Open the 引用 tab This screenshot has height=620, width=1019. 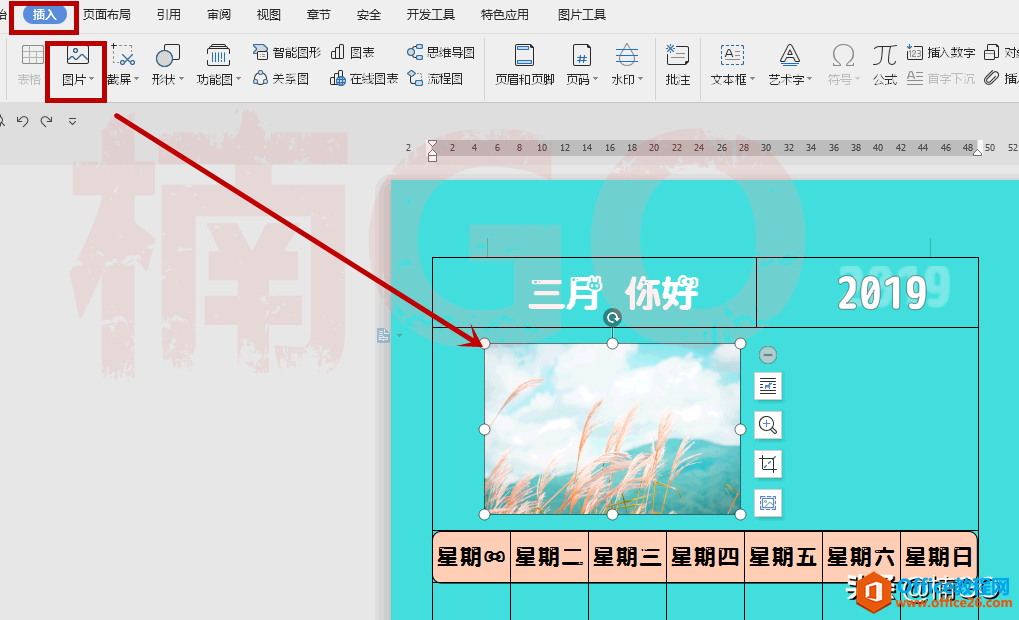tap(169, 15)
